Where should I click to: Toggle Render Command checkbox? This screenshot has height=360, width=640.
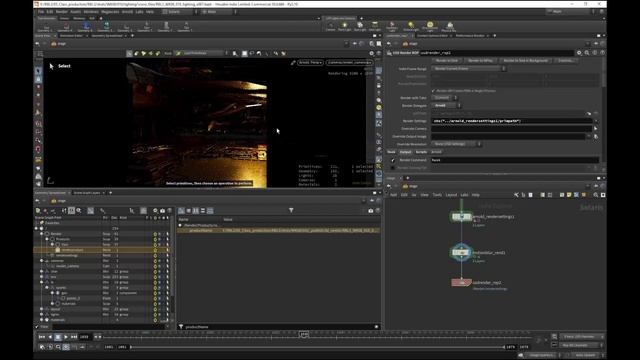tap(393, 160)
